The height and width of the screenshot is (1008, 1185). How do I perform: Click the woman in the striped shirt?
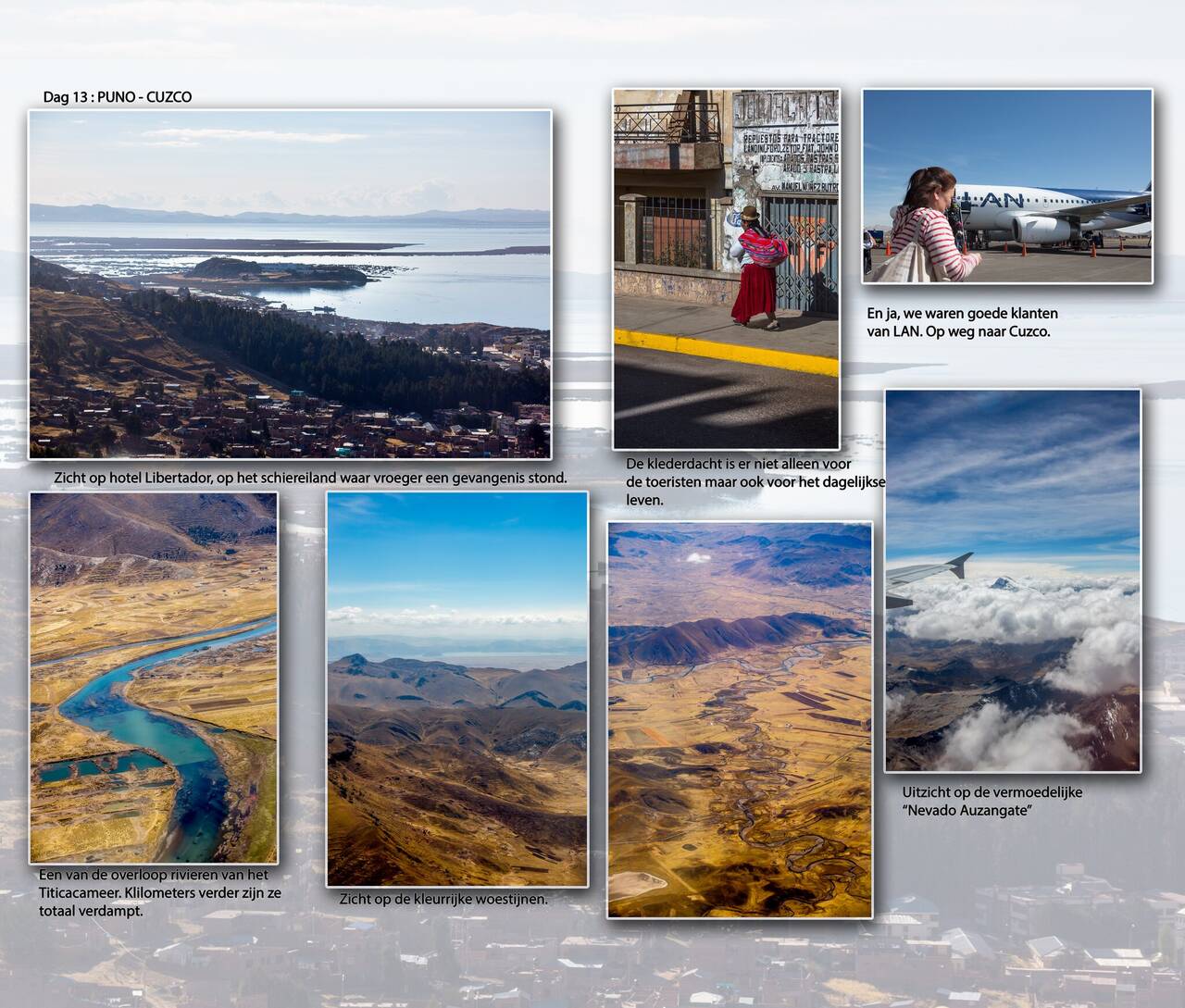coord(930,230)
